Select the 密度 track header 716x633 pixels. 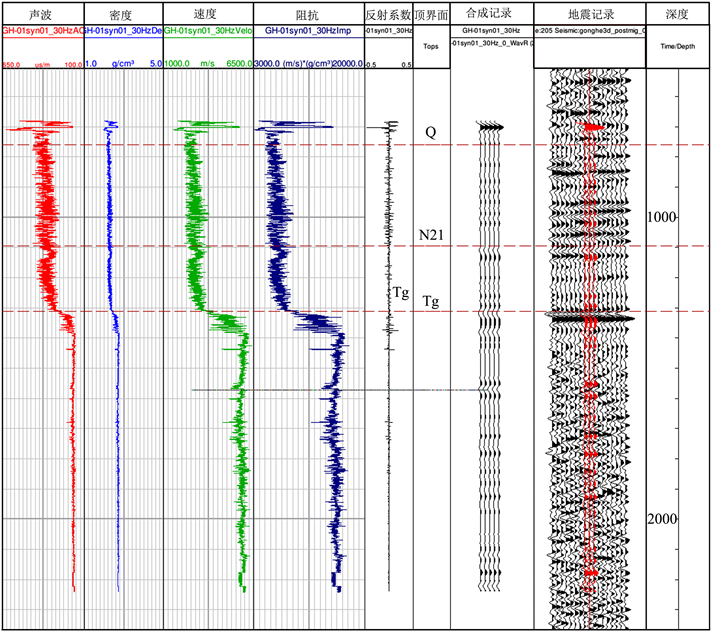tap(121, 15)
